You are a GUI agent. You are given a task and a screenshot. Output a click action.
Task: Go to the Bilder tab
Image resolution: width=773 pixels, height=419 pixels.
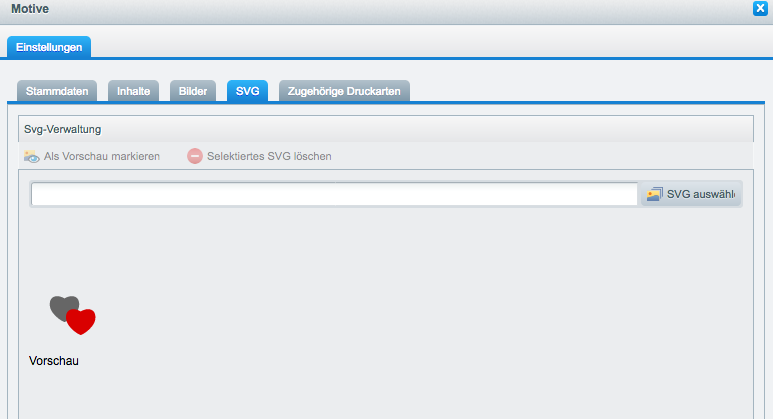193,91
